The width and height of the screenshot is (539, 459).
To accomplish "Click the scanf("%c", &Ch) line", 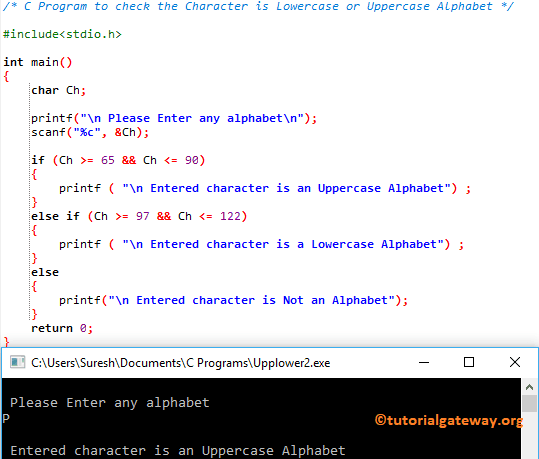I will pos(90,132).
